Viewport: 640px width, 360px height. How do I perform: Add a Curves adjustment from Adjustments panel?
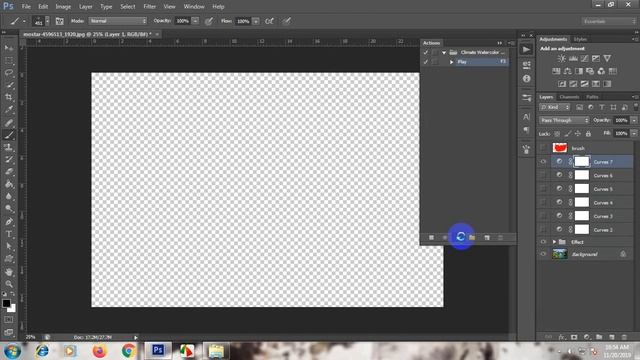[584, 59]
